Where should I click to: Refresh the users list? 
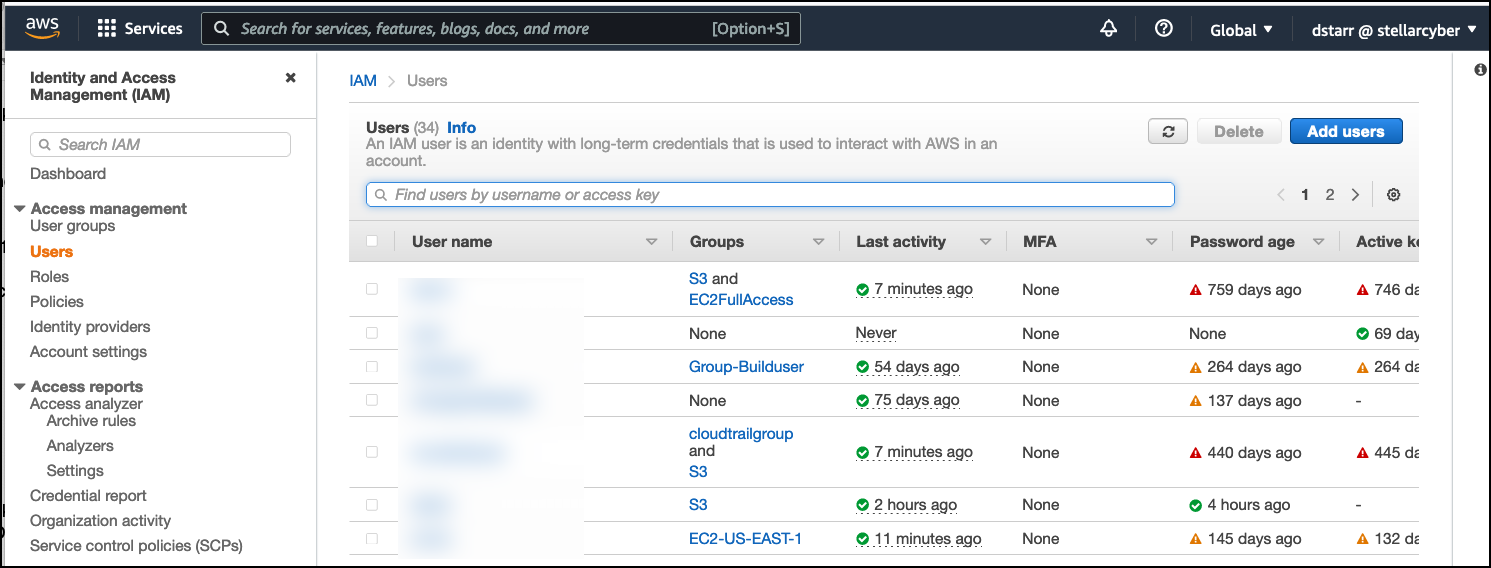point(1167,132)
